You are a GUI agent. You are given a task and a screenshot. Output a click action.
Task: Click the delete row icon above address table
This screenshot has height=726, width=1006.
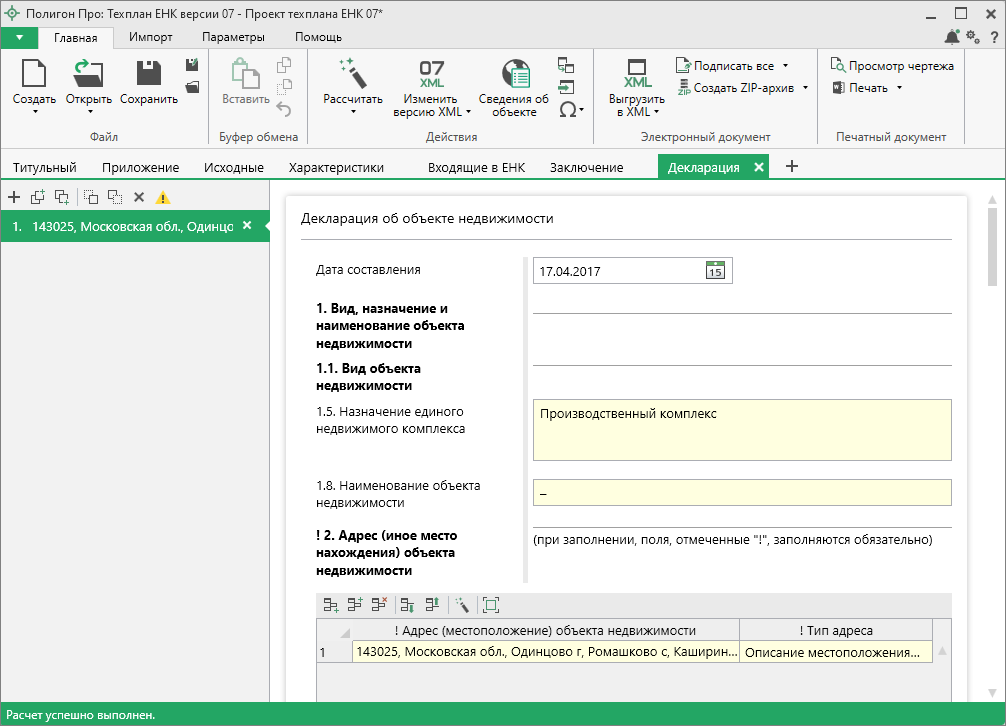[x=379, y=604]
